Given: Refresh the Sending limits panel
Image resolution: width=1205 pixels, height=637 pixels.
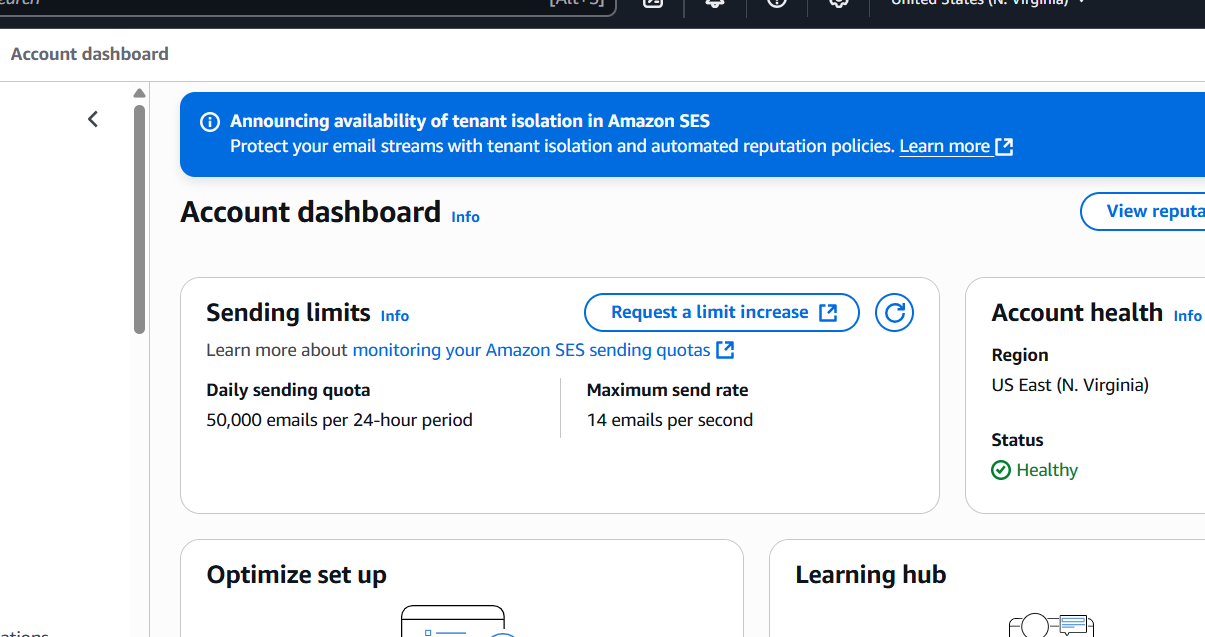Looking at the screenshot, I should 894,312.
